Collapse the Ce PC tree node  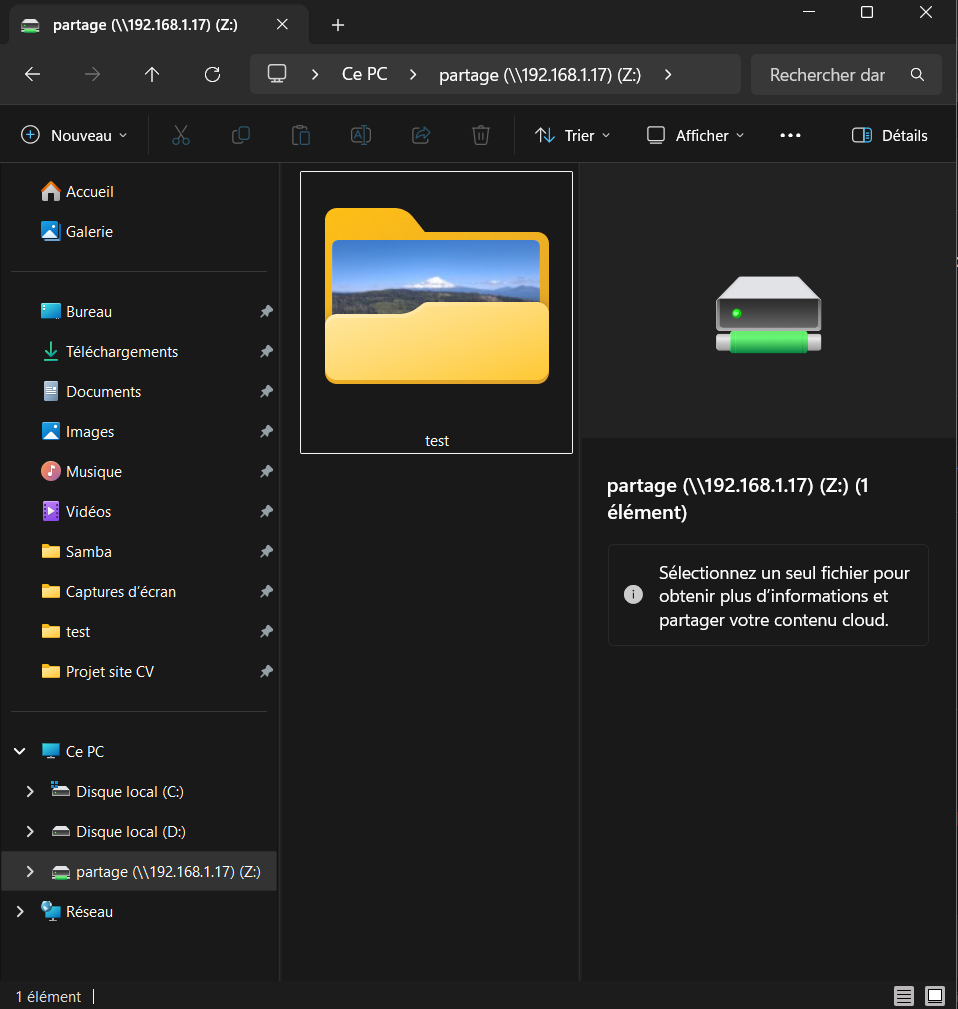(x=19, y=751)
